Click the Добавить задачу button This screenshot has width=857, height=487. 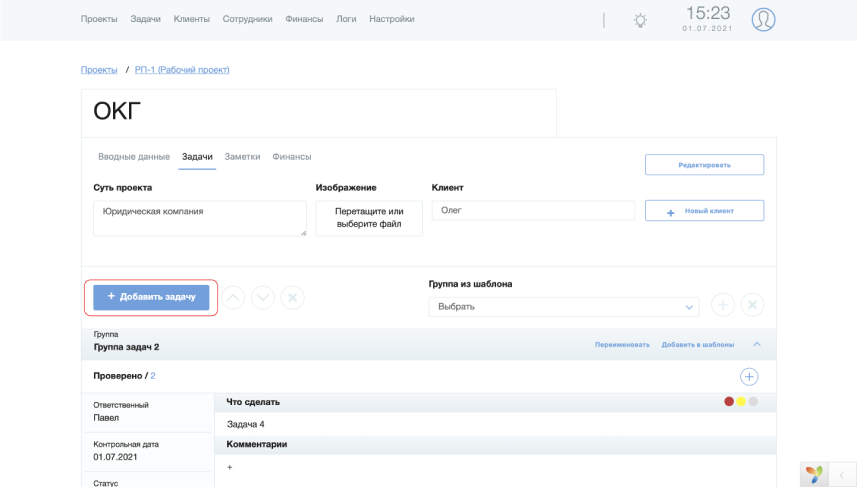[151, 297]
